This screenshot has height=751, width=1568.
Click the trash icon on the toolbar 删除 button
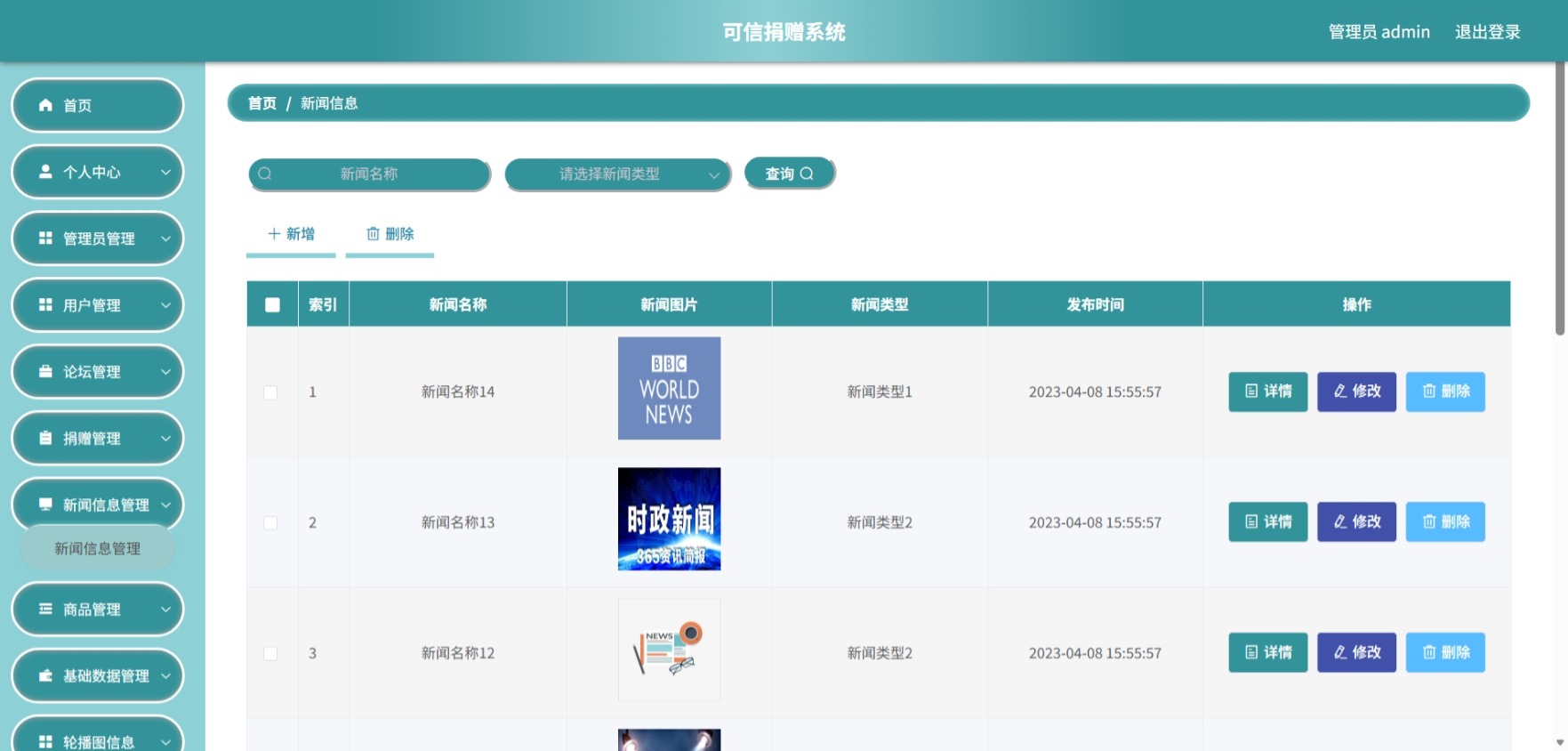(x=373, y=234)
